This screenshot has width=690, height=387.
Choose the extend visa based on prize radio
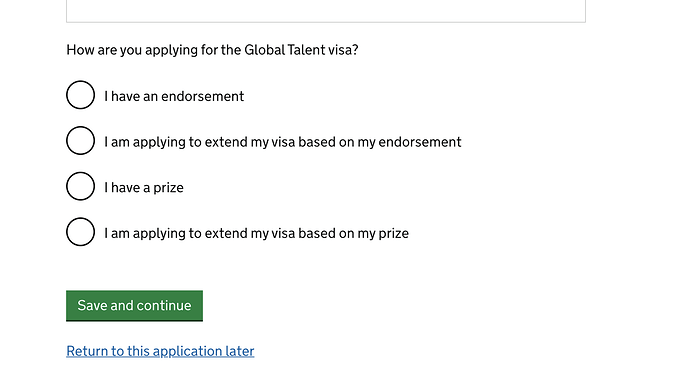[x=81, y=232]
